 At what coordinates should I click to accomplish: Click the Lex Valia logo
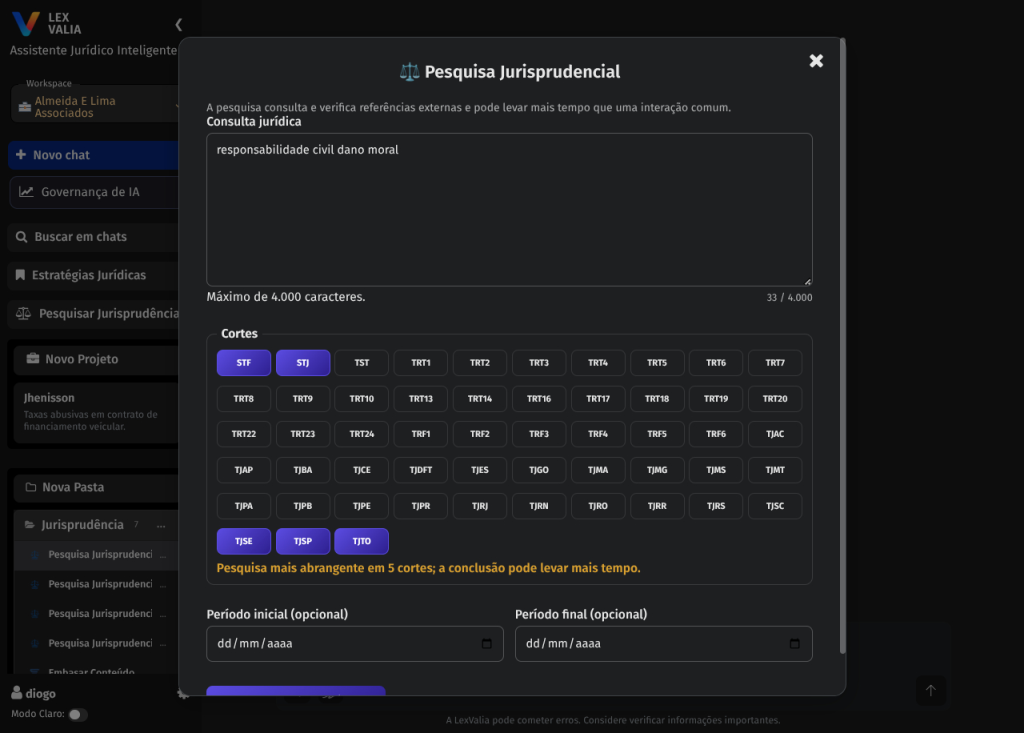[46, 24]
